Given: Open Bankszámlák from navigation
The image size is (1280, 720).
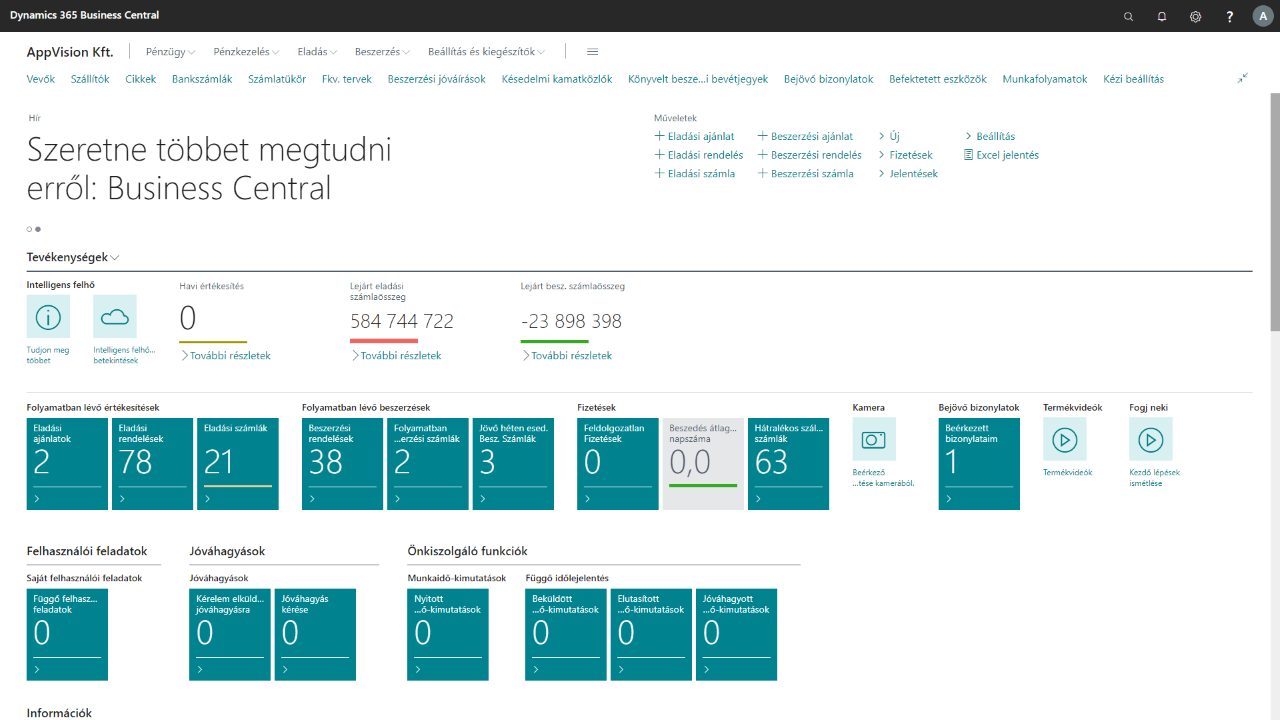Looking at the screenshot, I should pos(202,79).
